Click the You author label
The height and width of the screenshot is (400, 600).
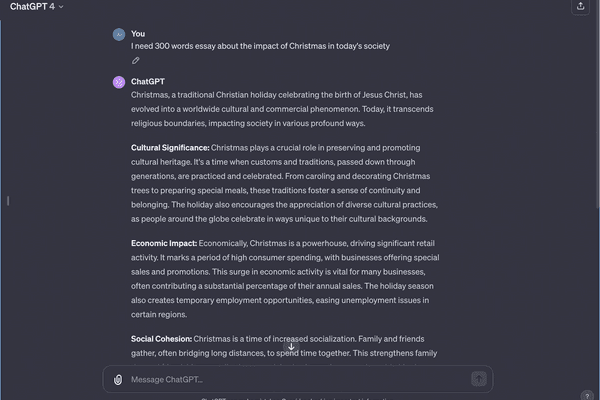[x=138, y=33]
